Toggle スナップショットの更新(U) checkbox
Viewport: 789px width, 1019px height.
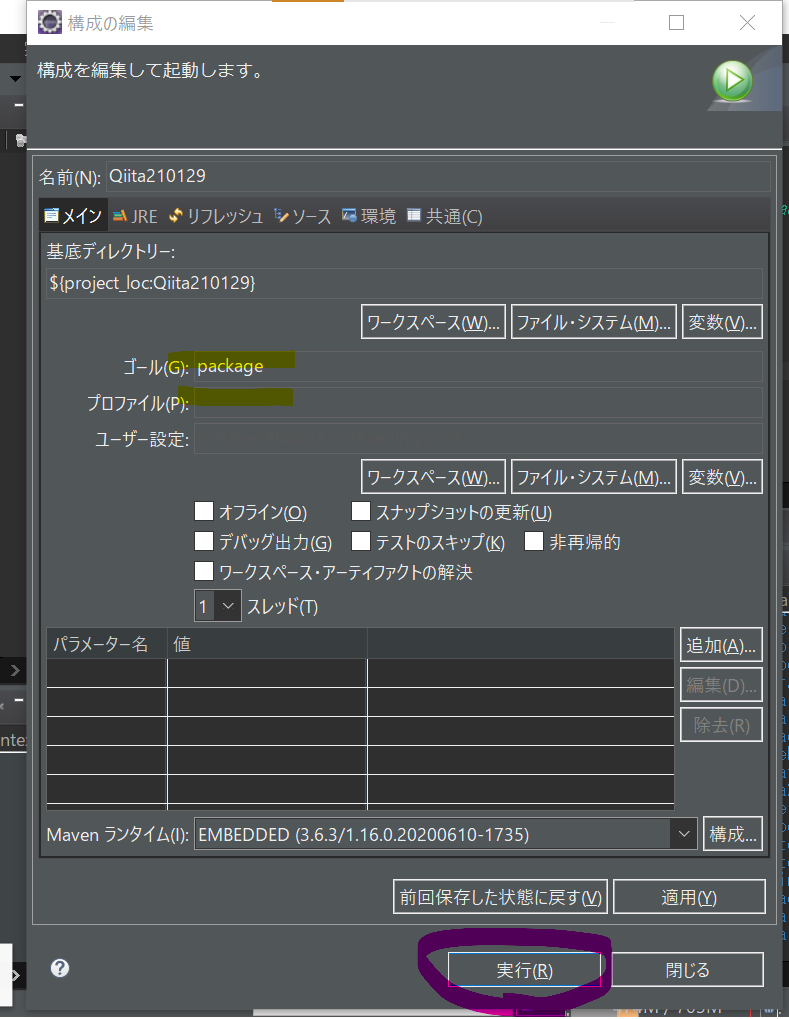click(361, 511)
